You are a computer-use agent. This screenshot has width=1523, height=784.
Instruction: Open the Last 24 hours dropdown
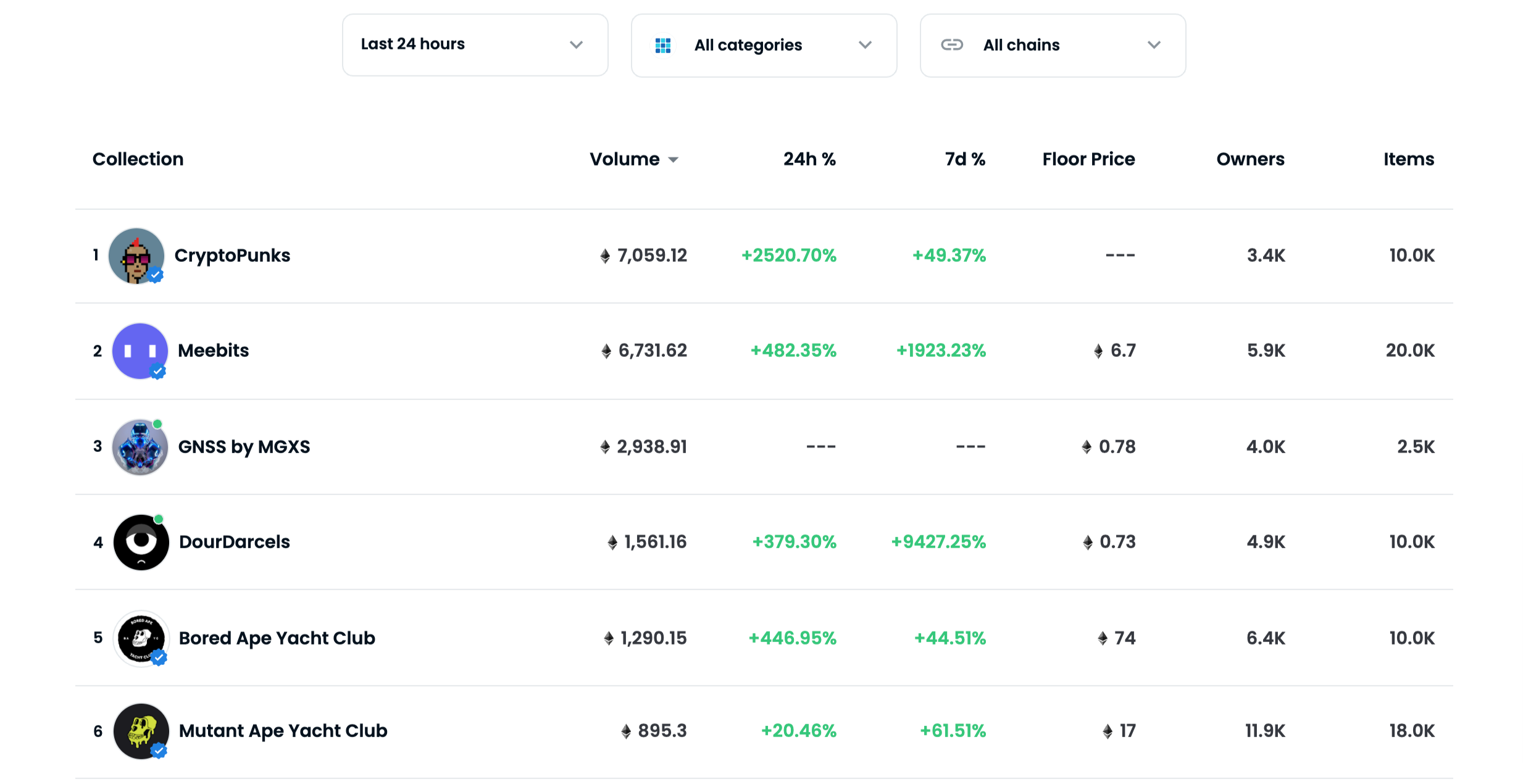[475, 45]
